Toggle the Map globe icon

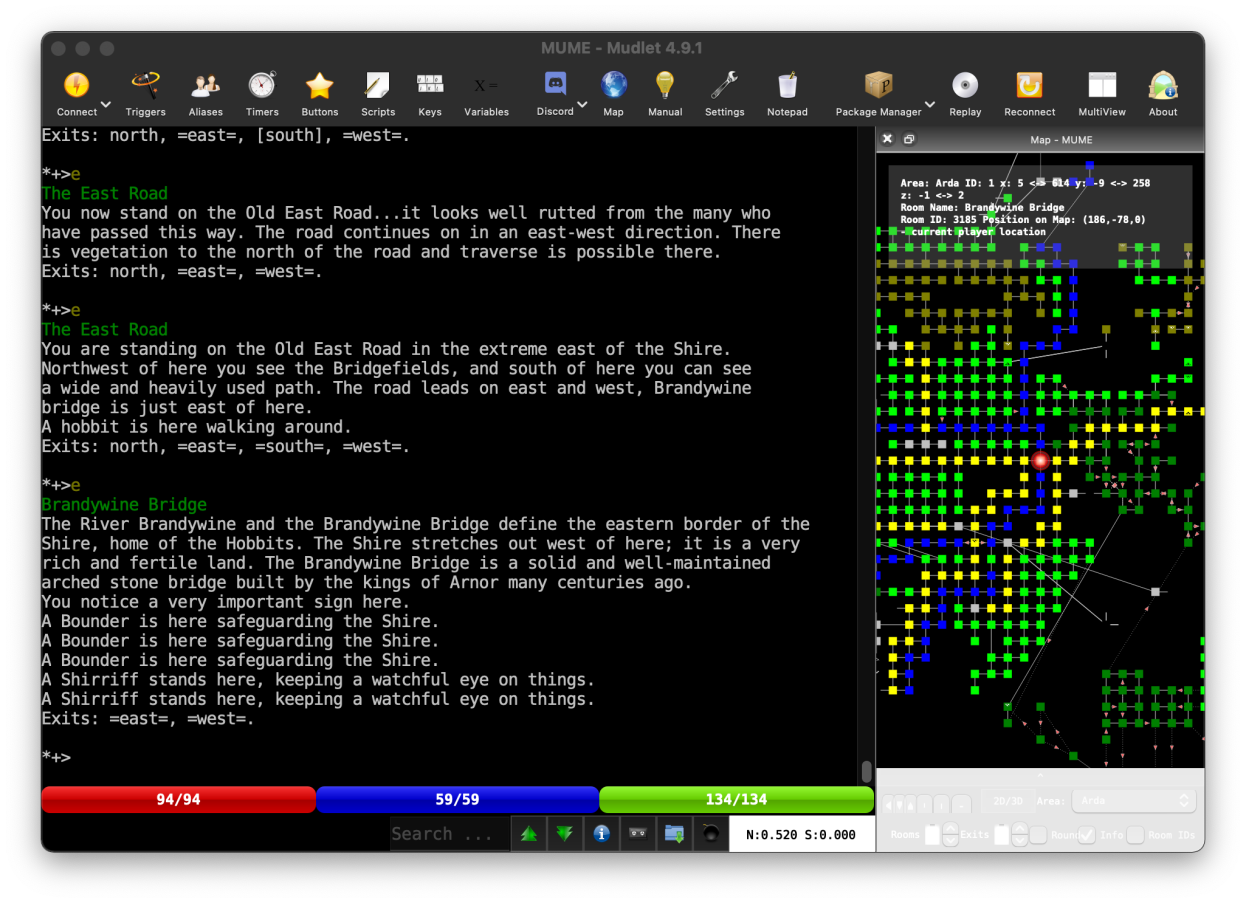tap(614, 86)
